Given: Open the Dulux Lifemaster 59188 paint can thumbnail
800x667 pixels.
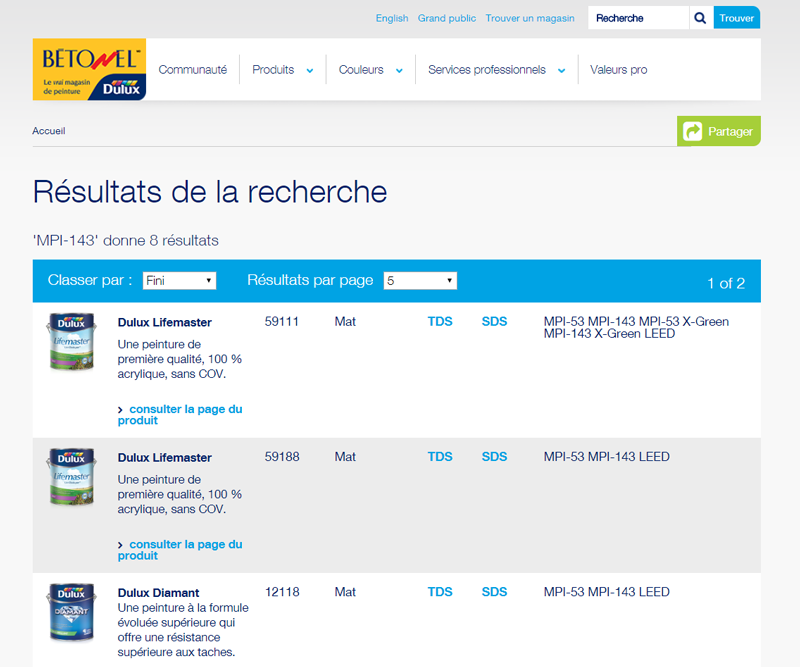Looking at the screenshot, I should coord(71,476).
